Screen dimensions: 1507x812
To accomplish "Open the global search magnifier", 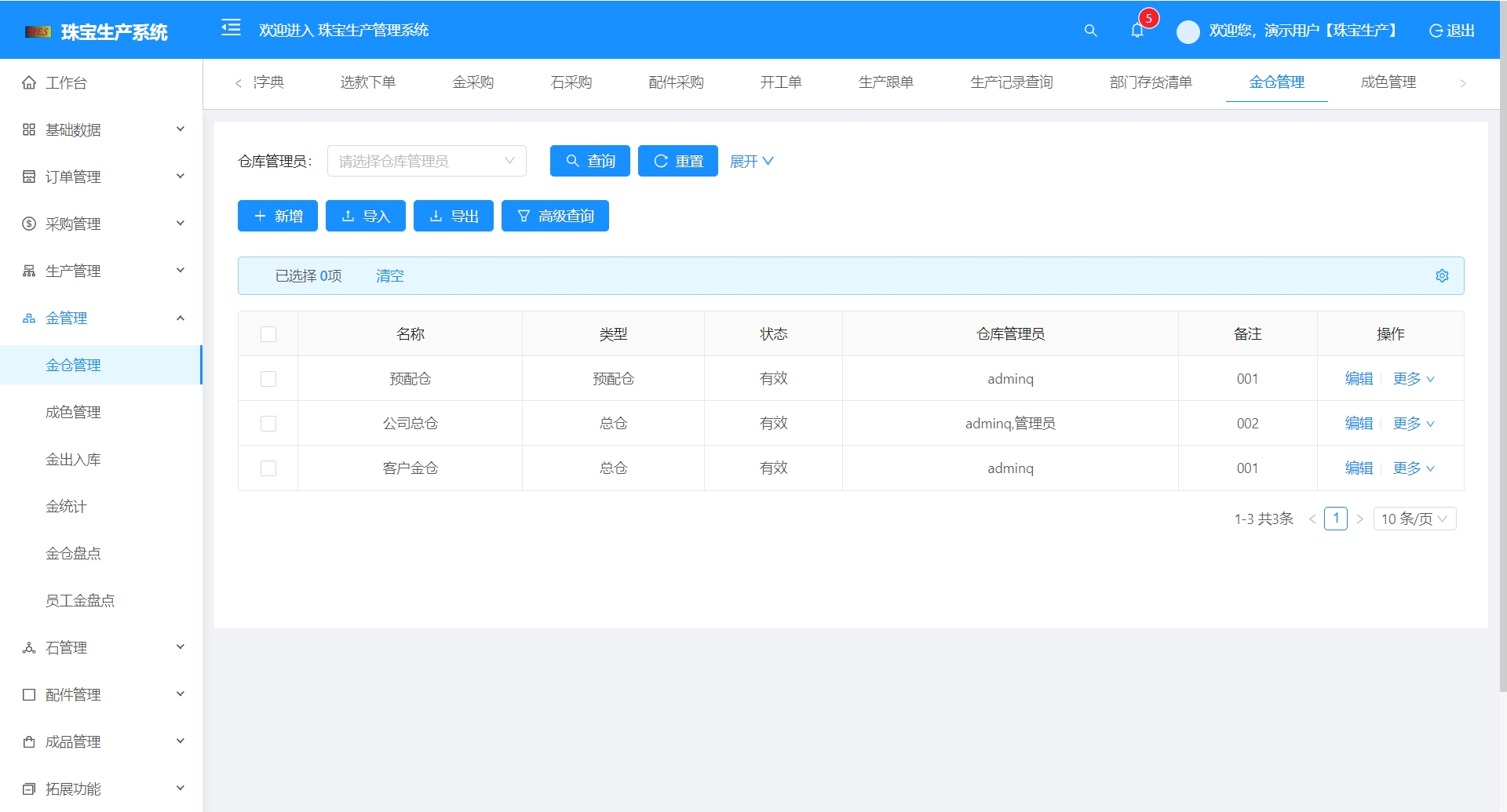I will click(1090, 31).
